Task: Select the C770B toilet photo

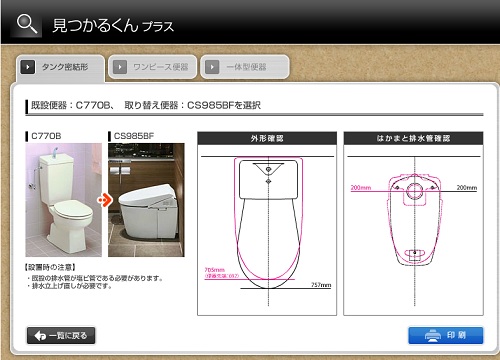Action: point(64,200)
